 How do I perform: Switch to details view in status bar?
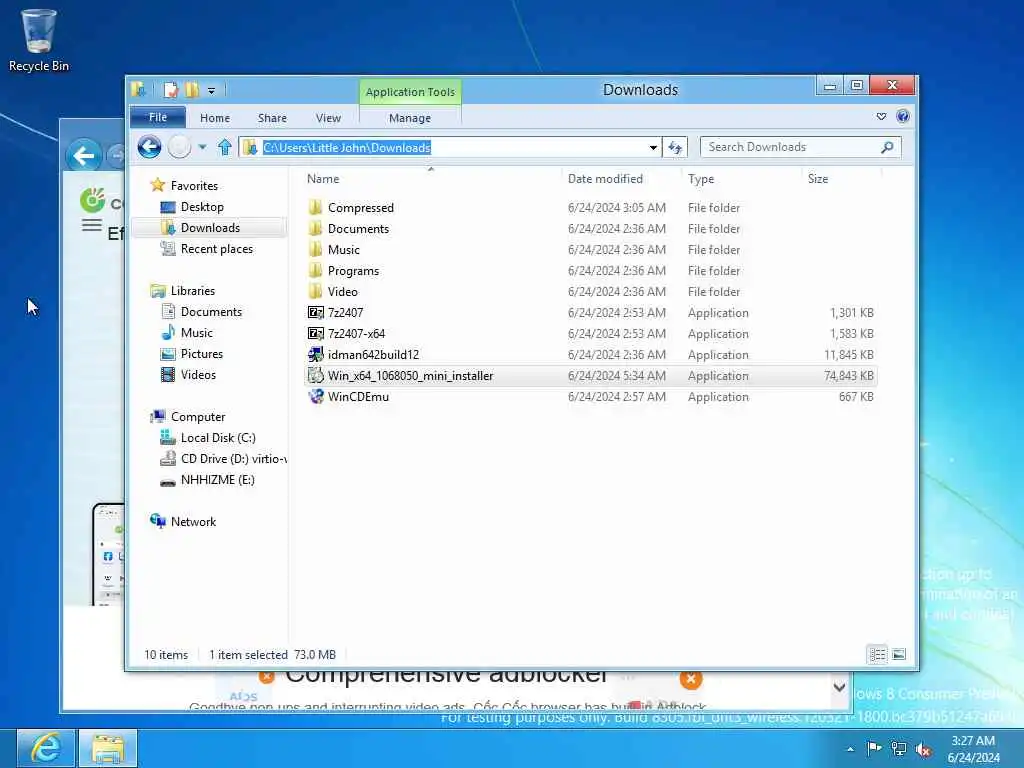click(877, 654)
